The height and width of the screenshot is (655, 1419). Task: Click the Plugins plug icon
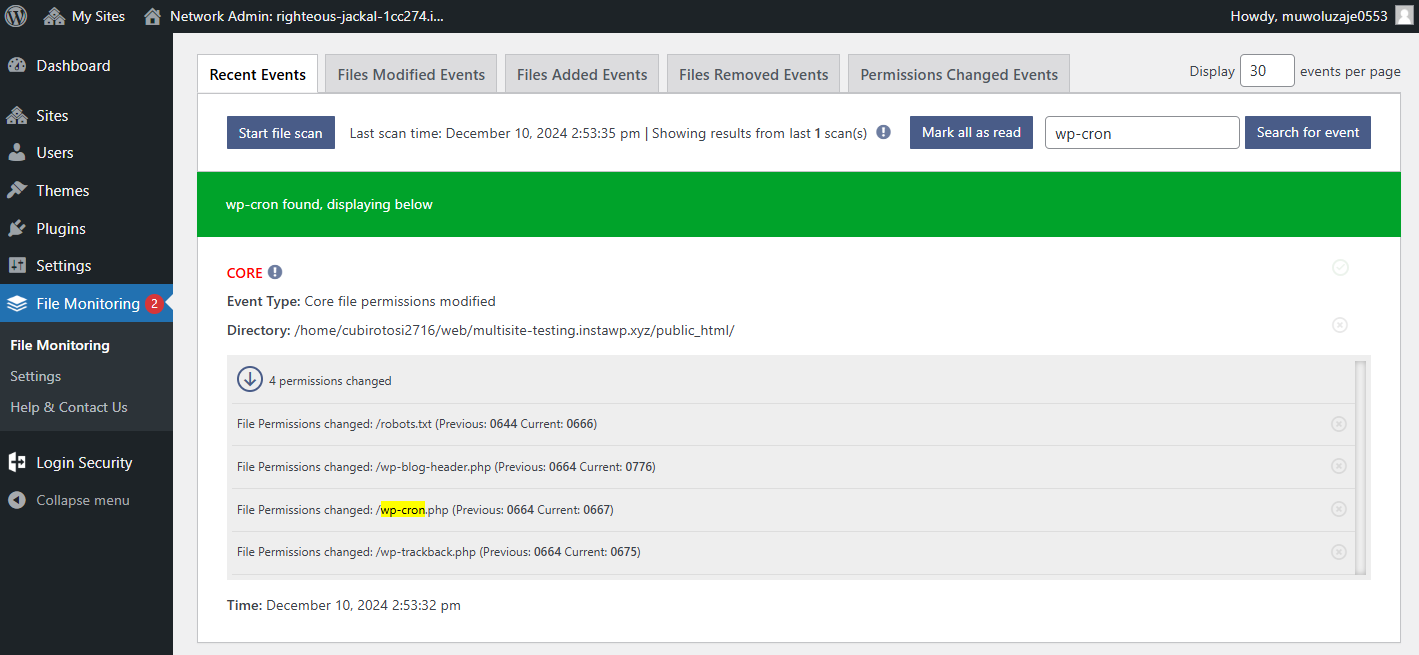[17, 229]
